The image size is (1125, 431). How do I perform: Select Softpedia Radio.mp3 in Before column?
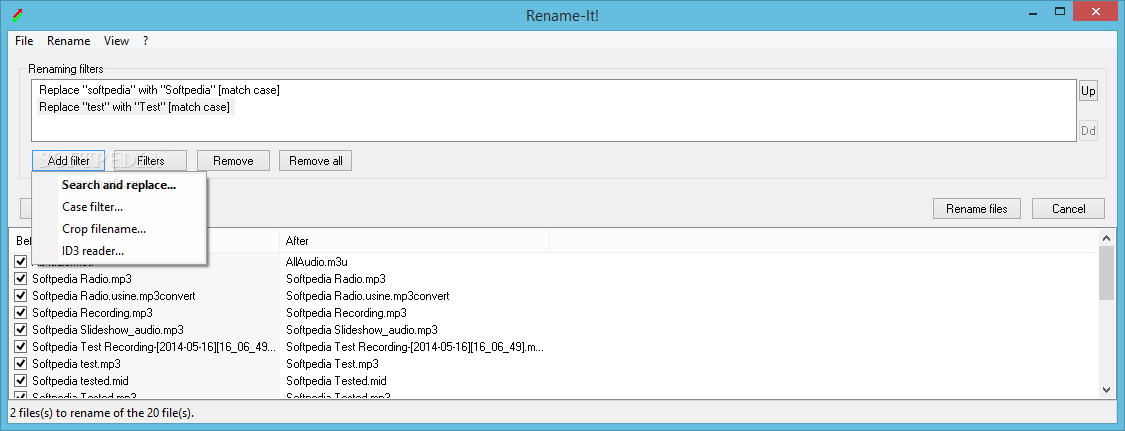pos(82,278)
